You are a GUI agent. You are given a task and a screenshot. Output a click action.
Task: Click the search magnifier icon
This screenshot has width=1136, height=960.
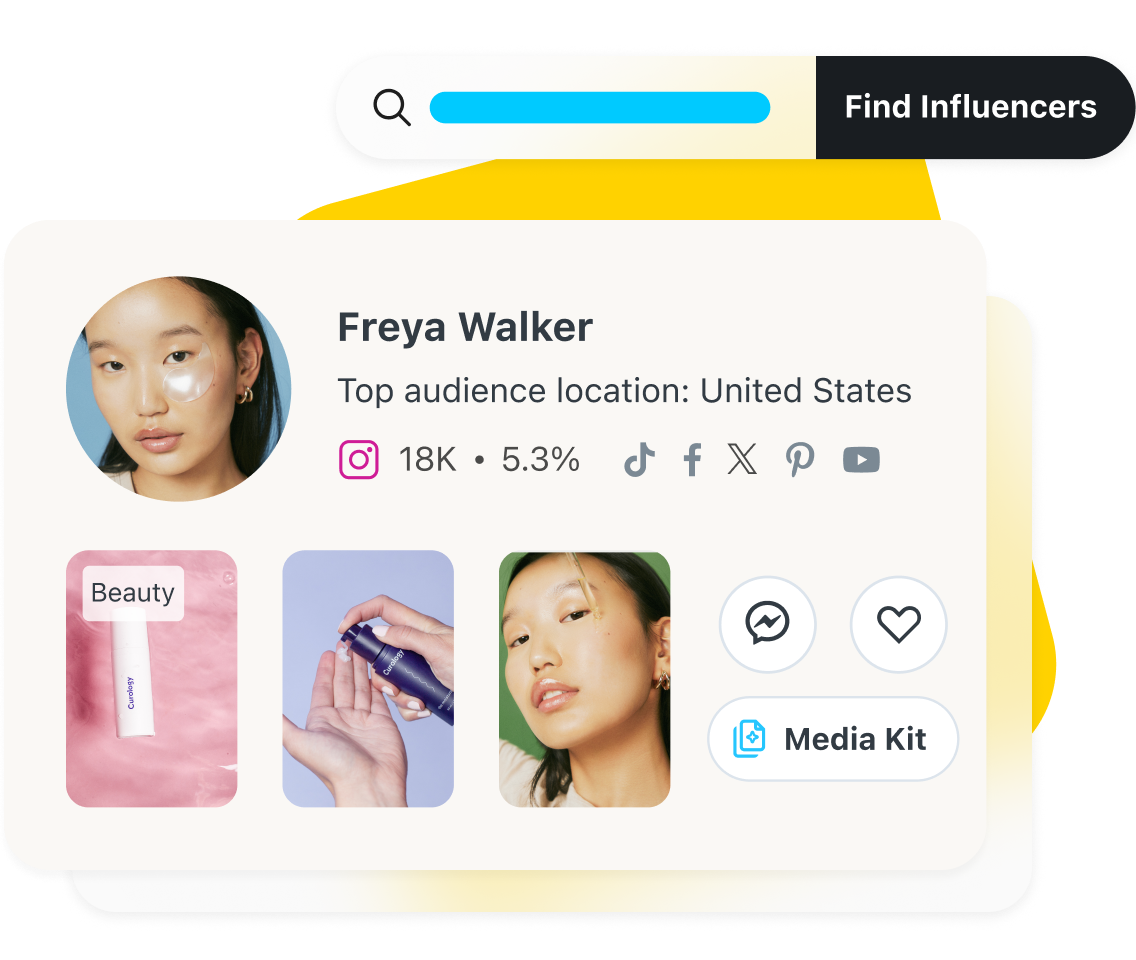point(392,108)
